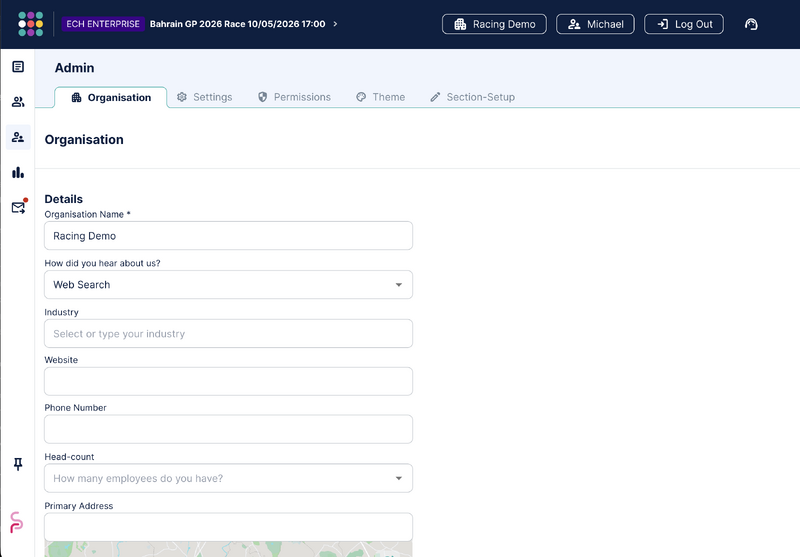Click the Phone Number input field
The height and width of the screenshot is (557, 800).
tap(228, 429)
